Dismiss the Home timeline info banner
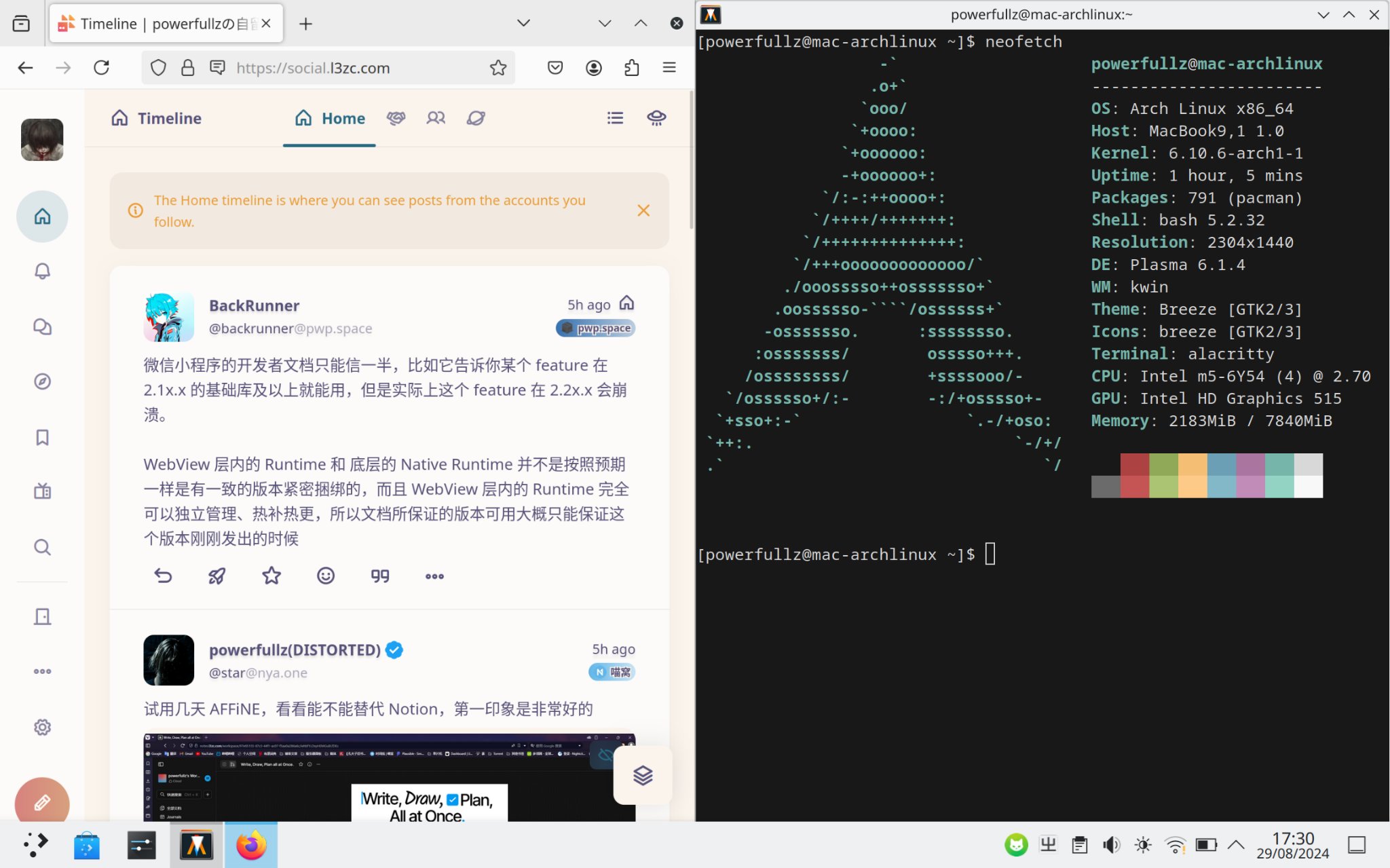Screen dimensions: 1390x868 click(643, 210)
